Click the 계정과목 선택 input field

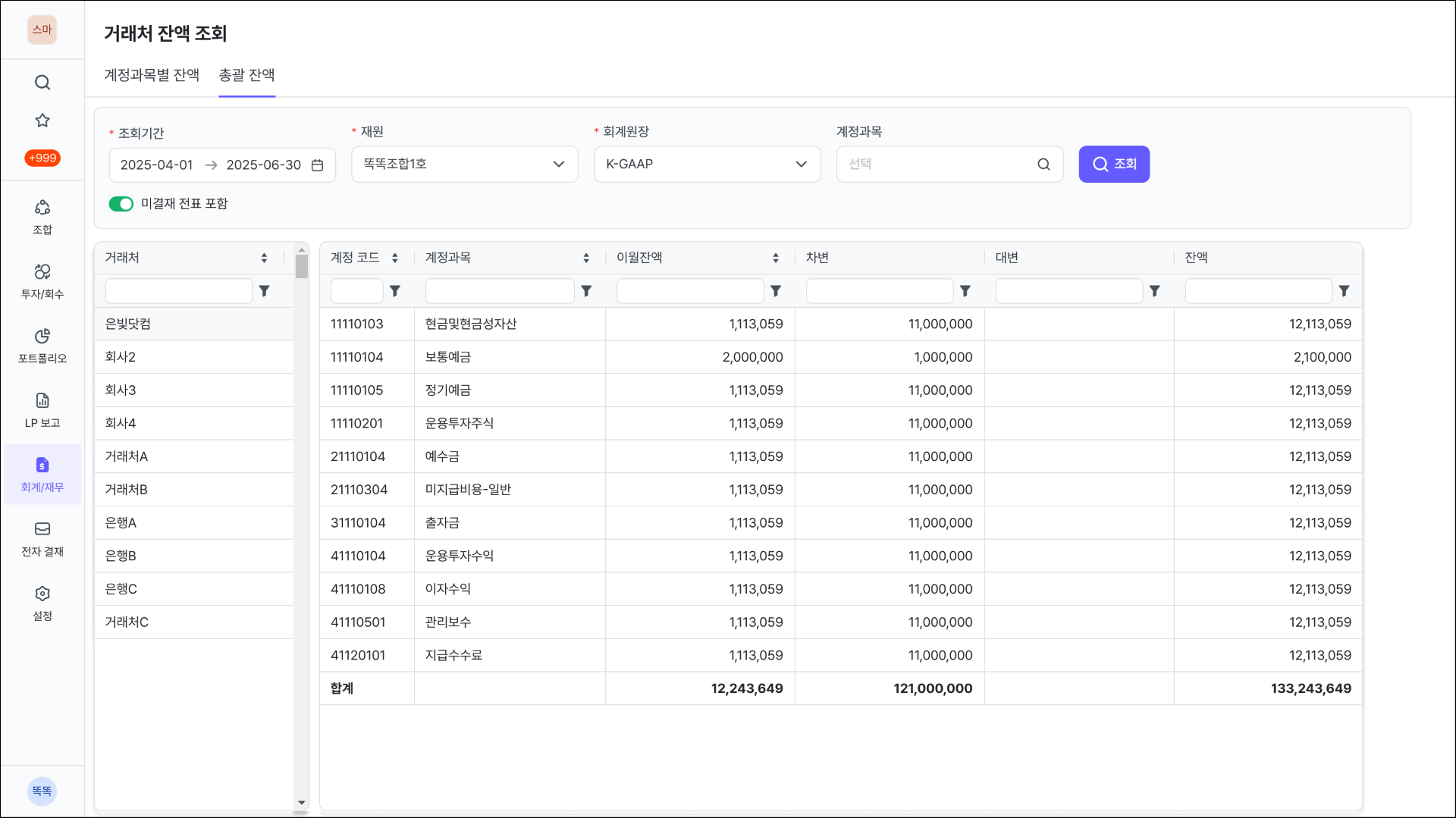coord(940,165)
